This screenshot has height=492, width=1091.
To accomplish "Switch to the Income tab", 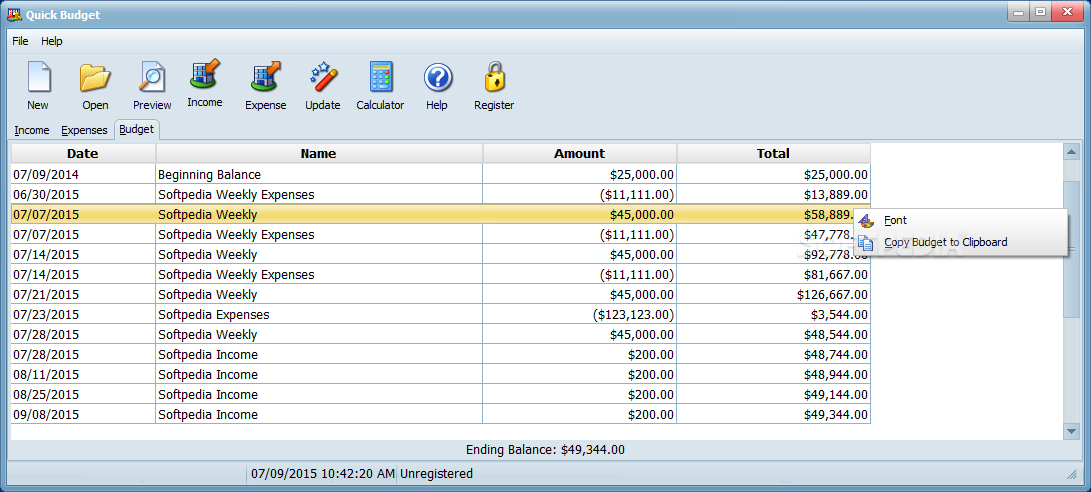I will (32, 130).
